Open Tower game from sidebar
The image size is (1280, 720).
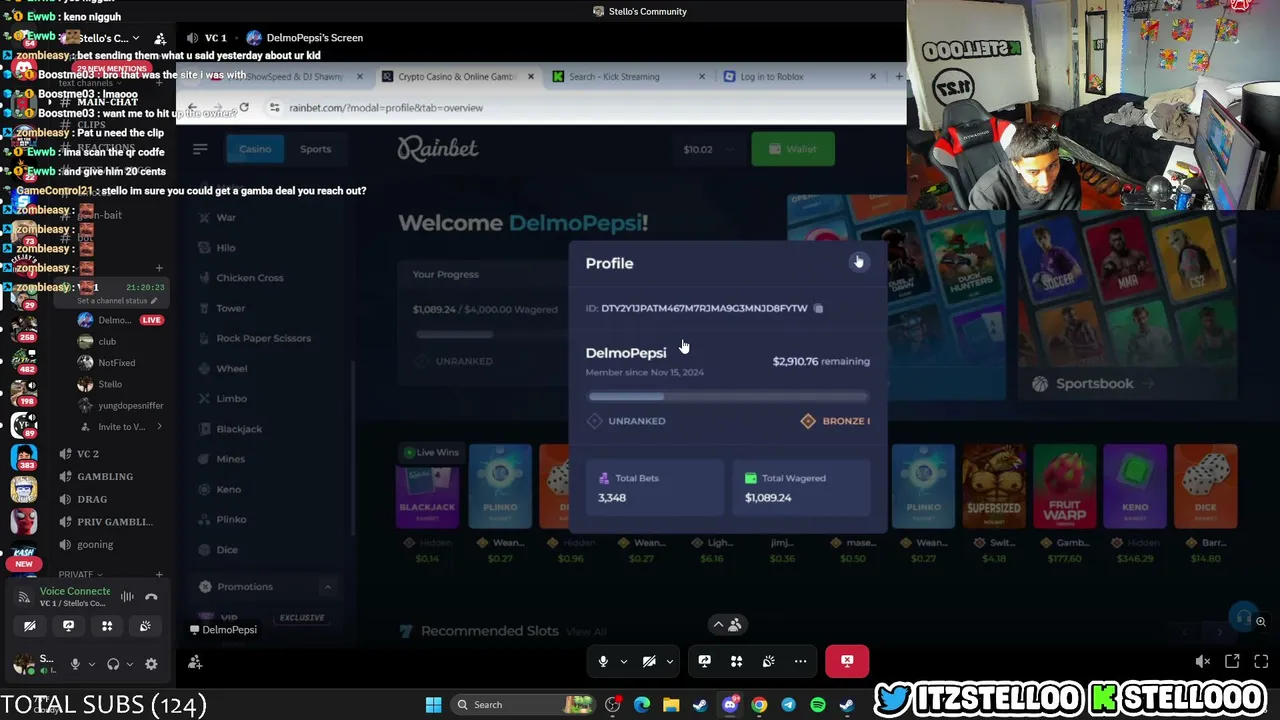point(231,308)
